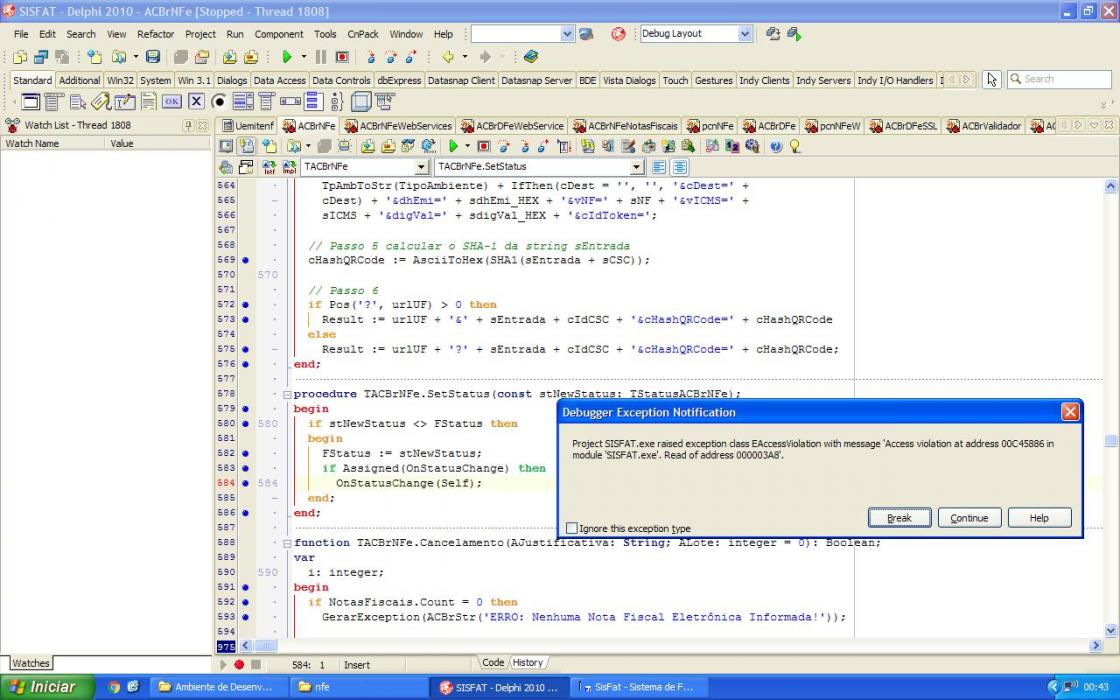The width and height of the screenshot is (1120, 700).
Task: Toggle breakpoint gutter on line 593
Action: pos(245,616)
